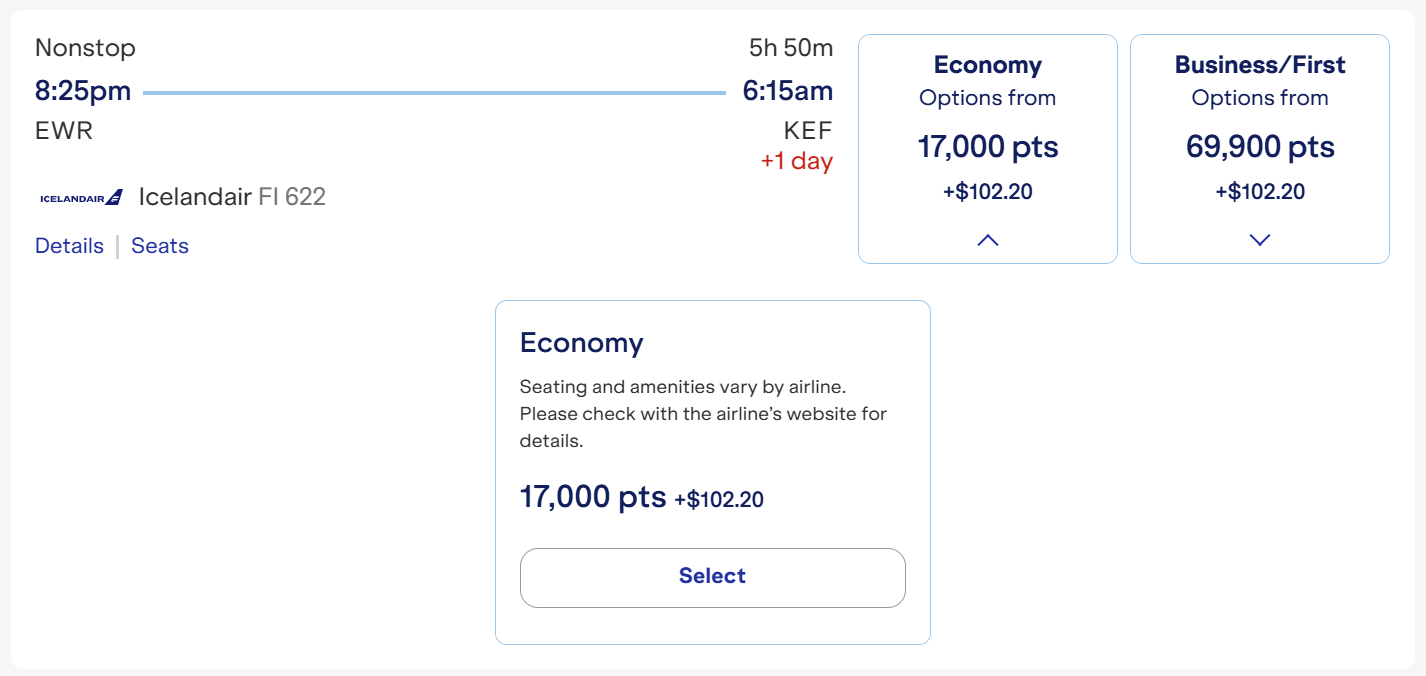Click the Select button for Economy
Image resolution: width=1426 pixels, height=676 pixels.
point(712,577)
